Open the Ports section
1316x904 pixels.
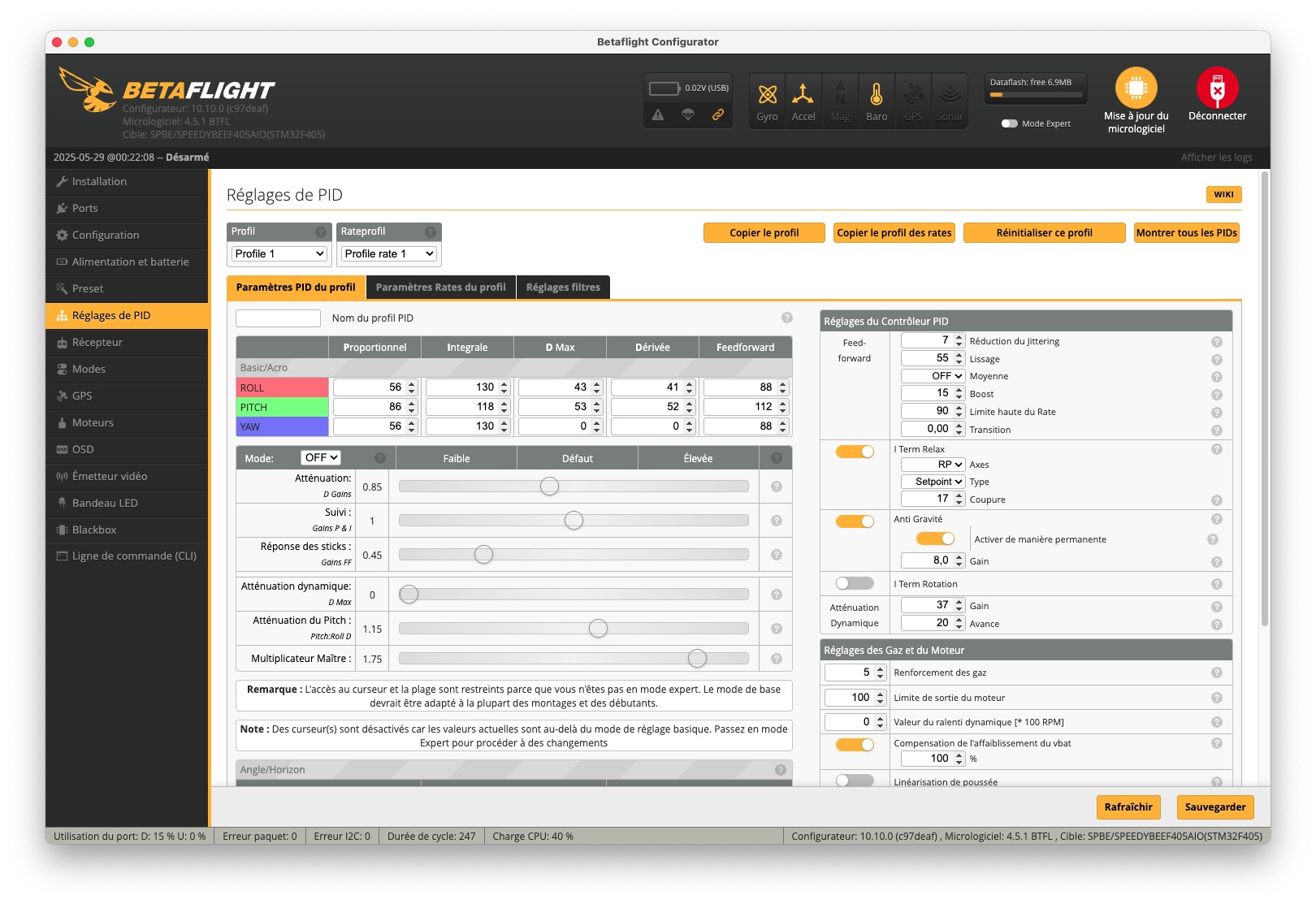(128, 209)
